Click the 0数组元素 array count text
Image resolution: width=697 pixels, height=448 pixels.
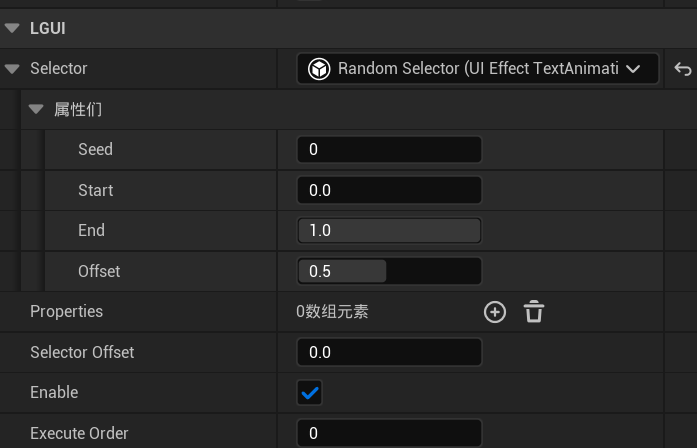[332, 312]
